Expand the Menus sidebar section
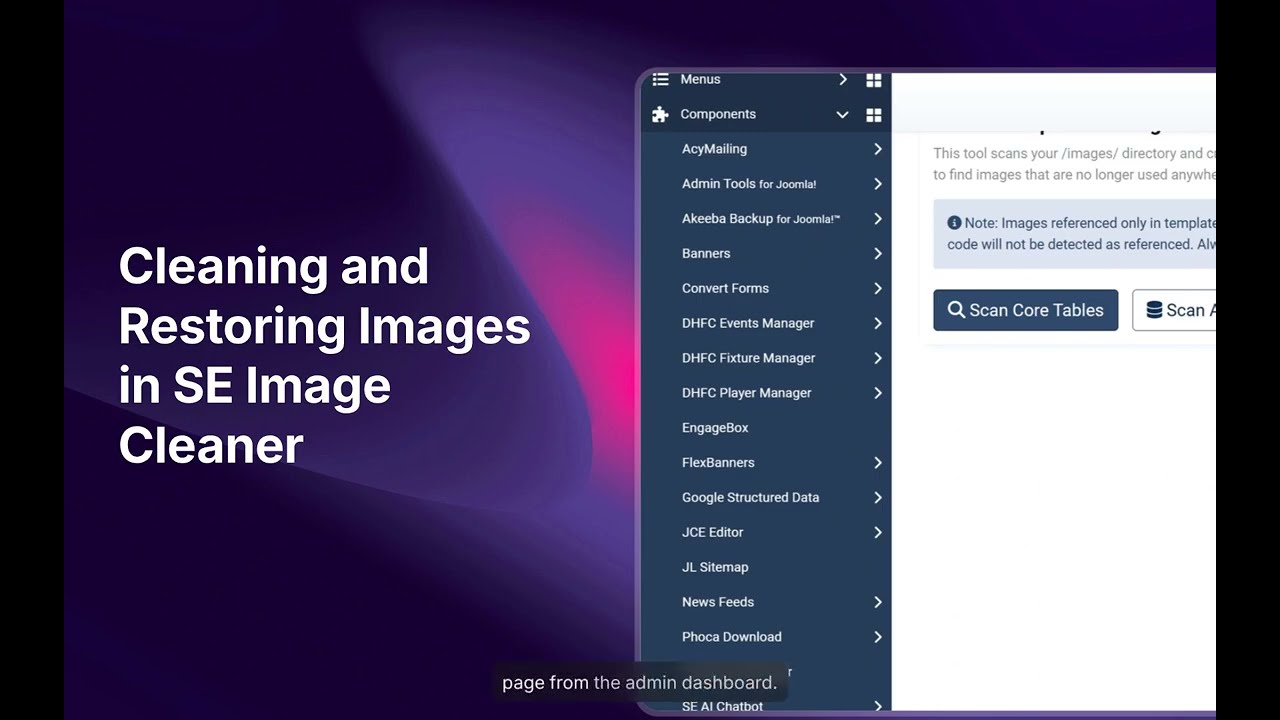Screen dimensions: 1280x720 coord(843,79)
